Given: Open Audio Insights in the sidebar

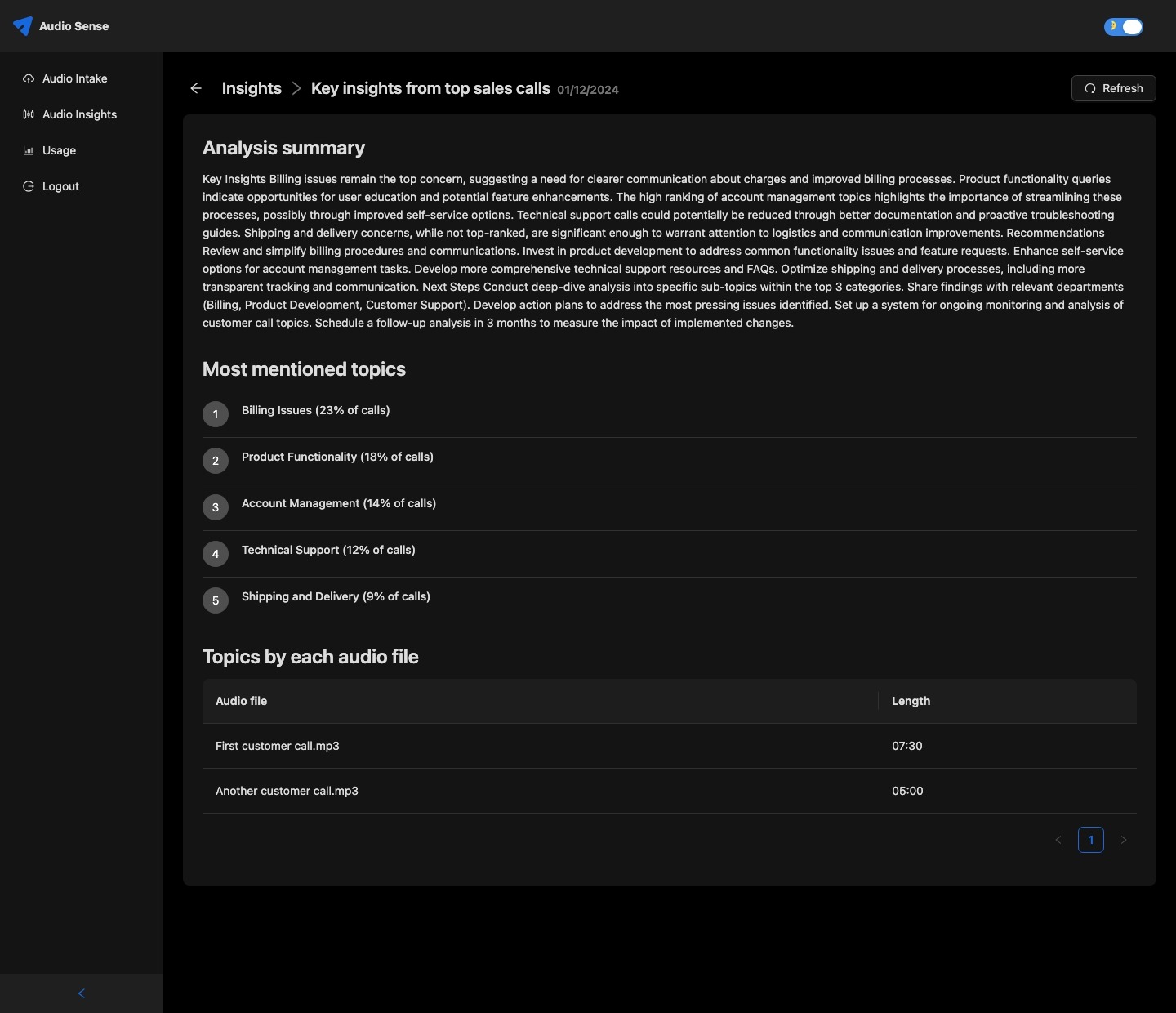Looking at the screenshot, I should [x=79, y=114].
